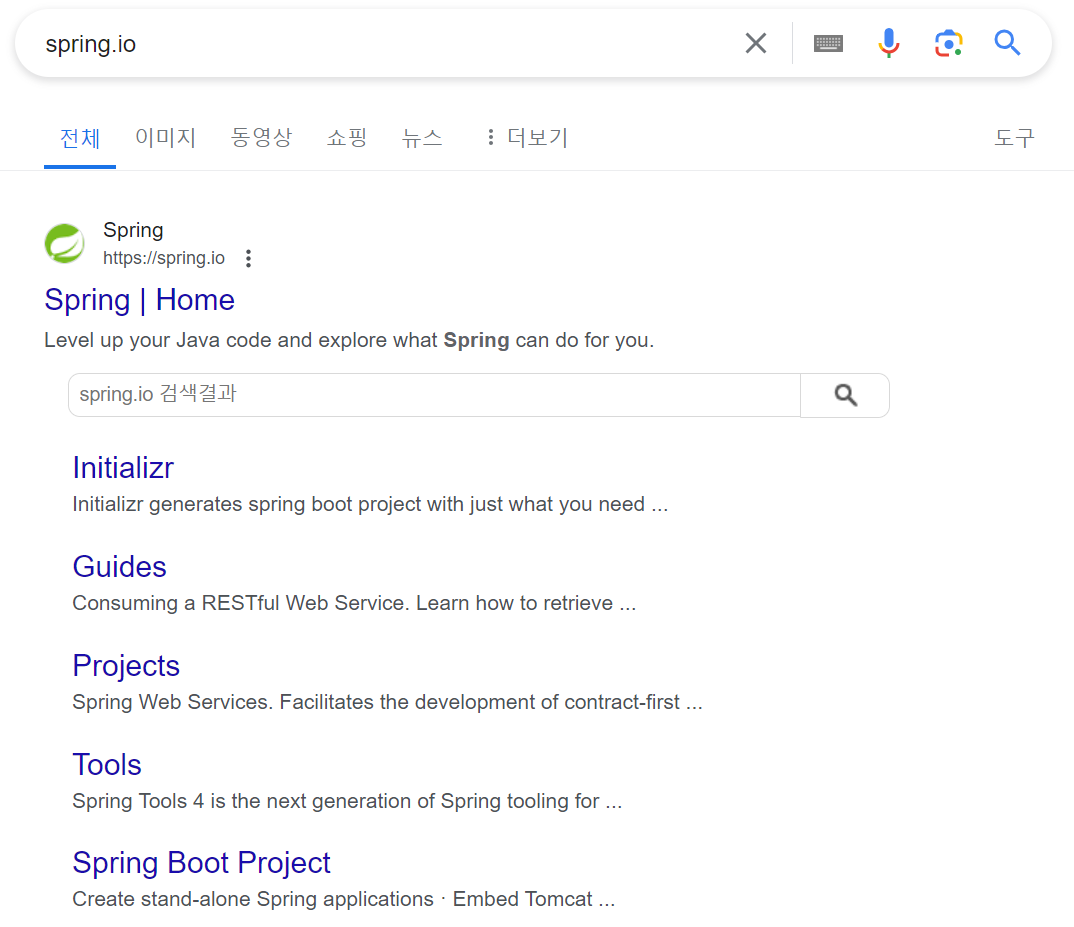
Task: Select the 전체 tab
Action: 80,138
